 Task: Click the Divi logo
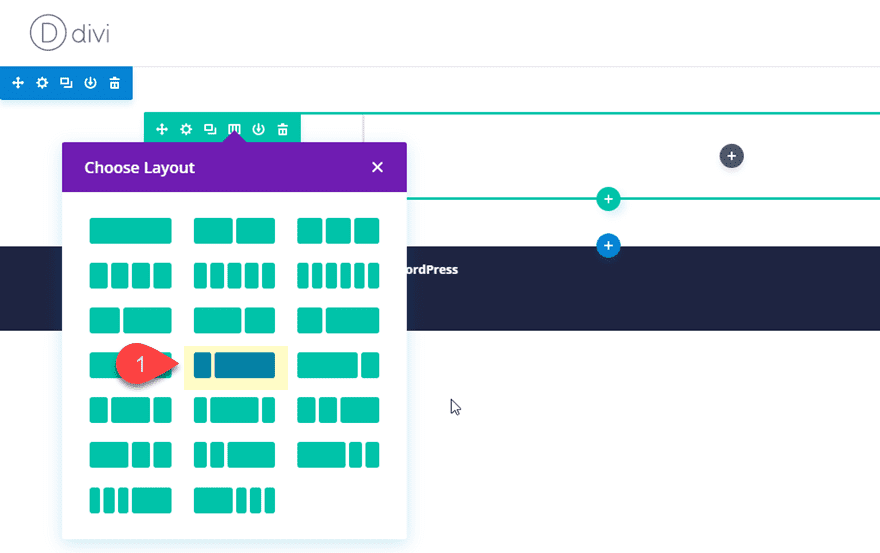tap(70, 34)
